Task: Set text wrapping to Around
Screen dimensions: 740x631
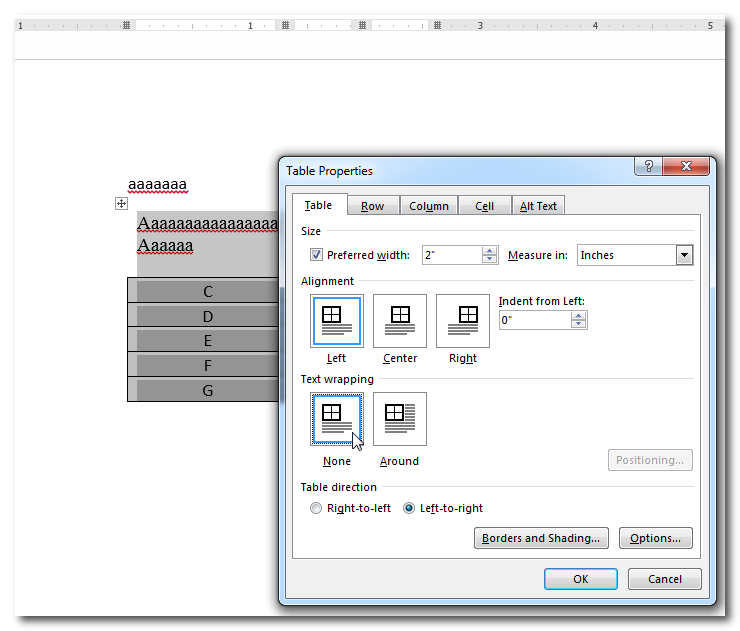Action: coord(400,419)
